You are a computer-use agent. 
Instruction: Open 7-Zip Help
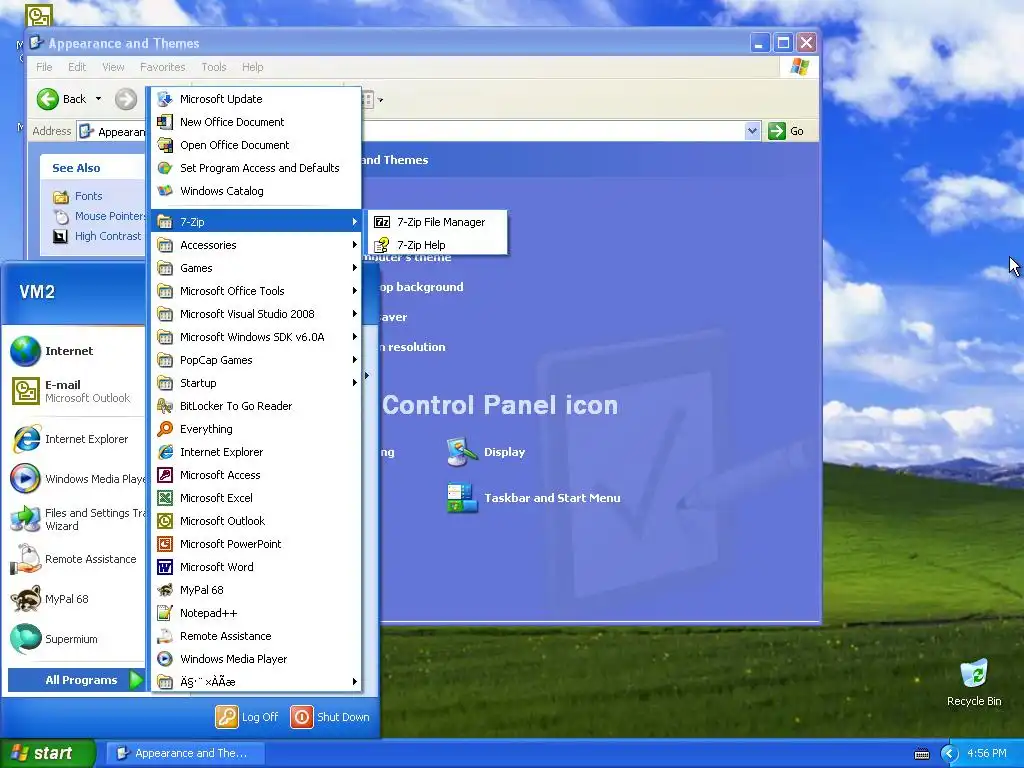click(437, 245)
